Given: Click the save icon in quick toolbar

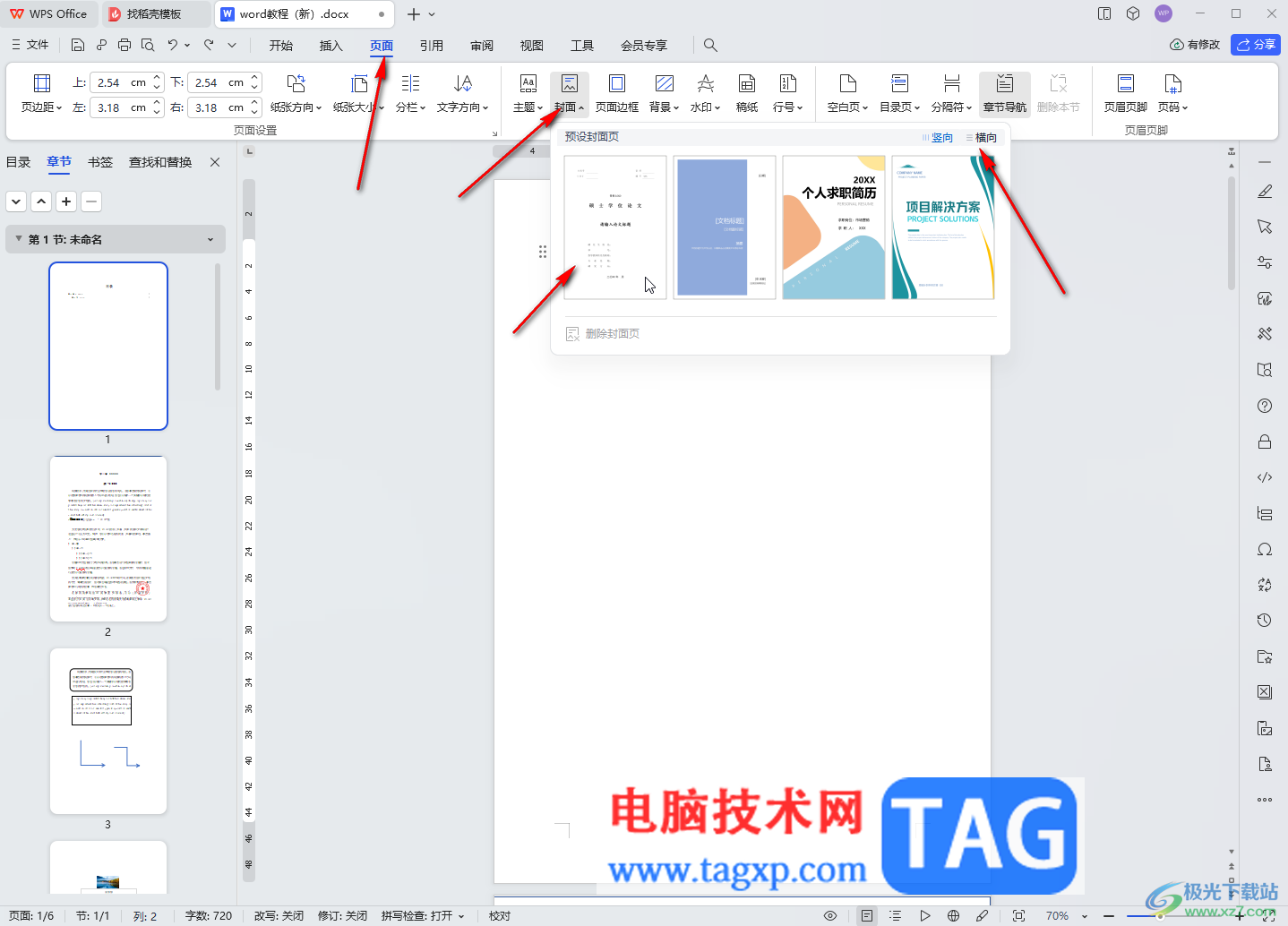Looking at the screenshot, I should coord(78,45).
